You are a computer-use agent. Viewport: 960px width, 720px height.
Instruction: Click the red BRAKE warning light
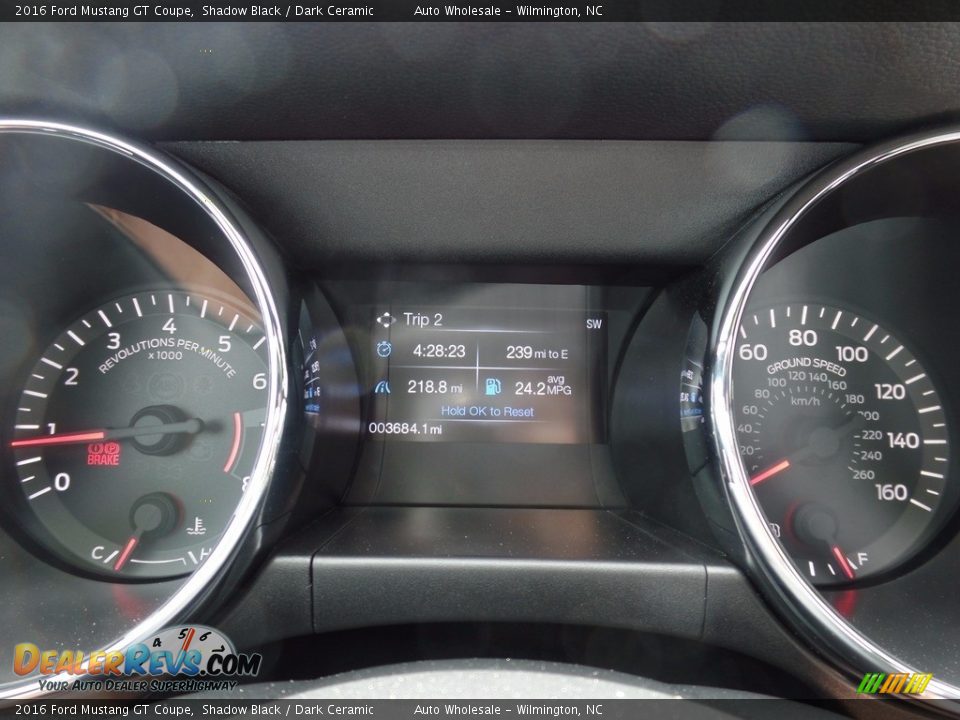[103, 454]
